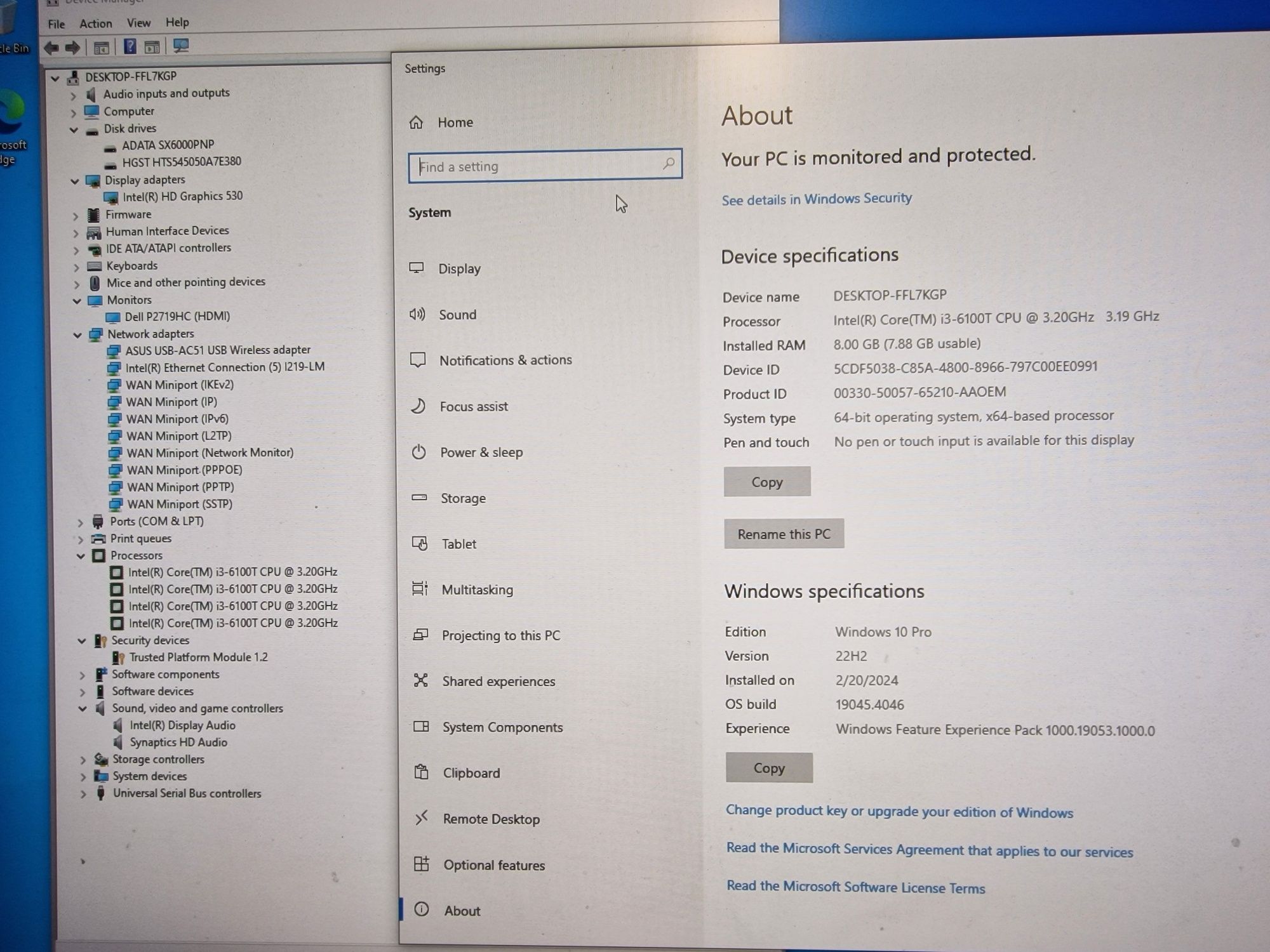Click the Optional features icon
This screenshot has width=1270, height=952.
coord(422,864)
